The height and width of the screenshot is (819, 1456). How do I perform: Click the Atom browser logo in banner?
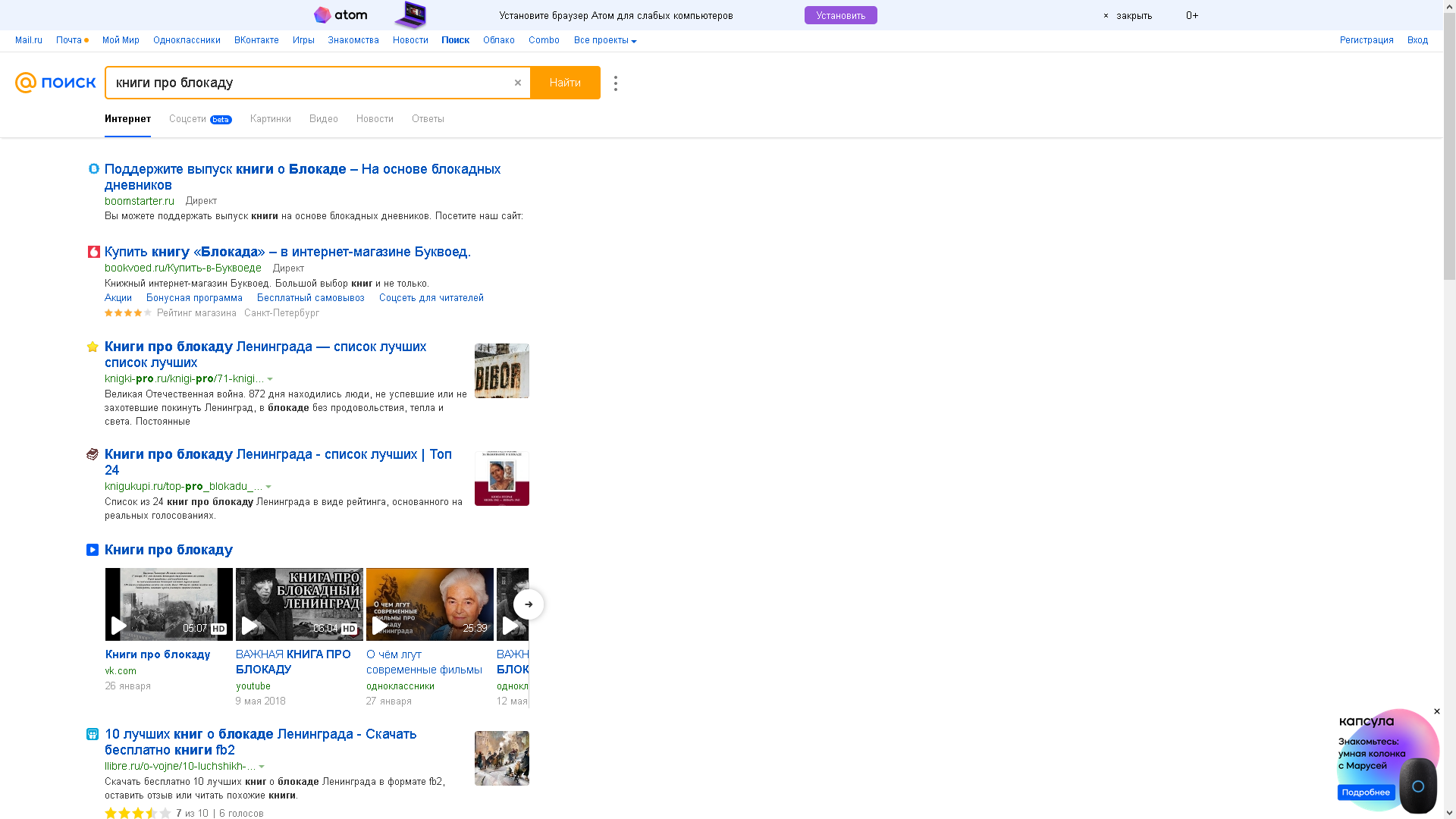(x=340, y=15)
